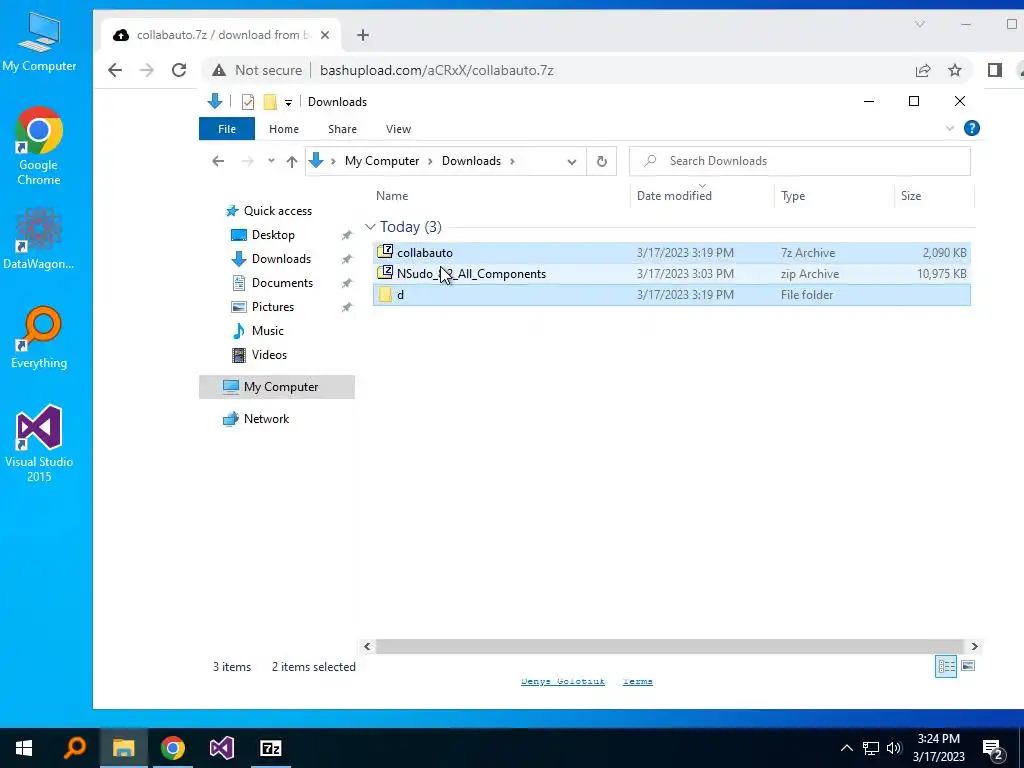The image size is (1024, 768).
Task: Expand the chevron after Downloads in path
Action: tap(512, 161)
